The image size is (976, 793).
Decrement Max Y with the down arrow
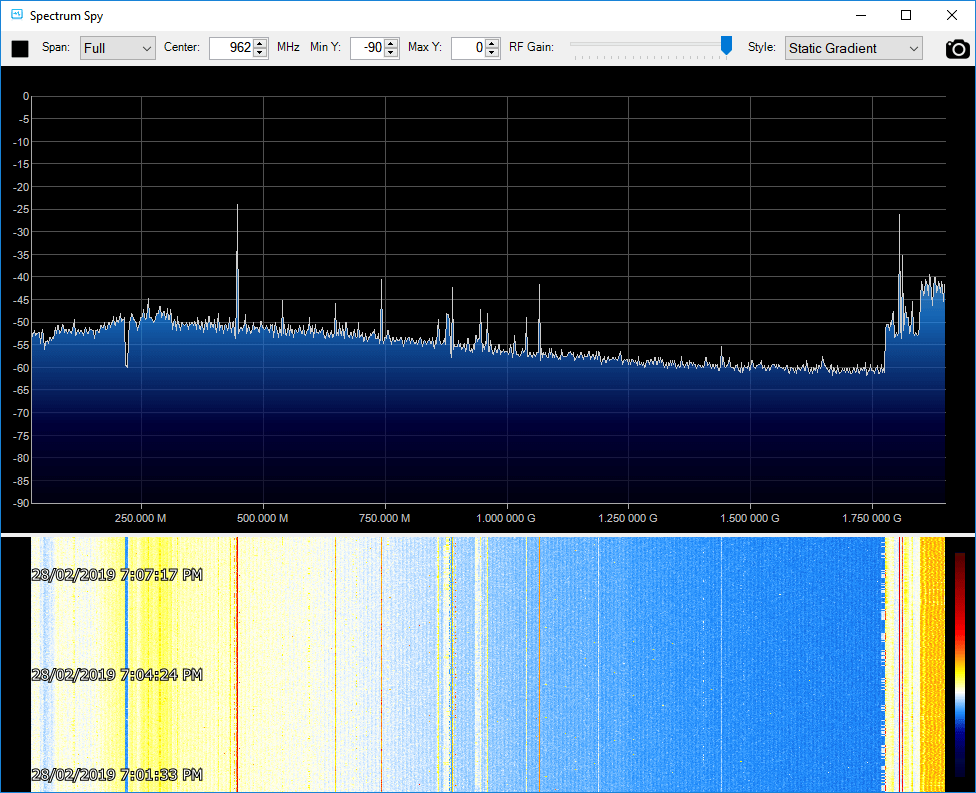[492, 53]
